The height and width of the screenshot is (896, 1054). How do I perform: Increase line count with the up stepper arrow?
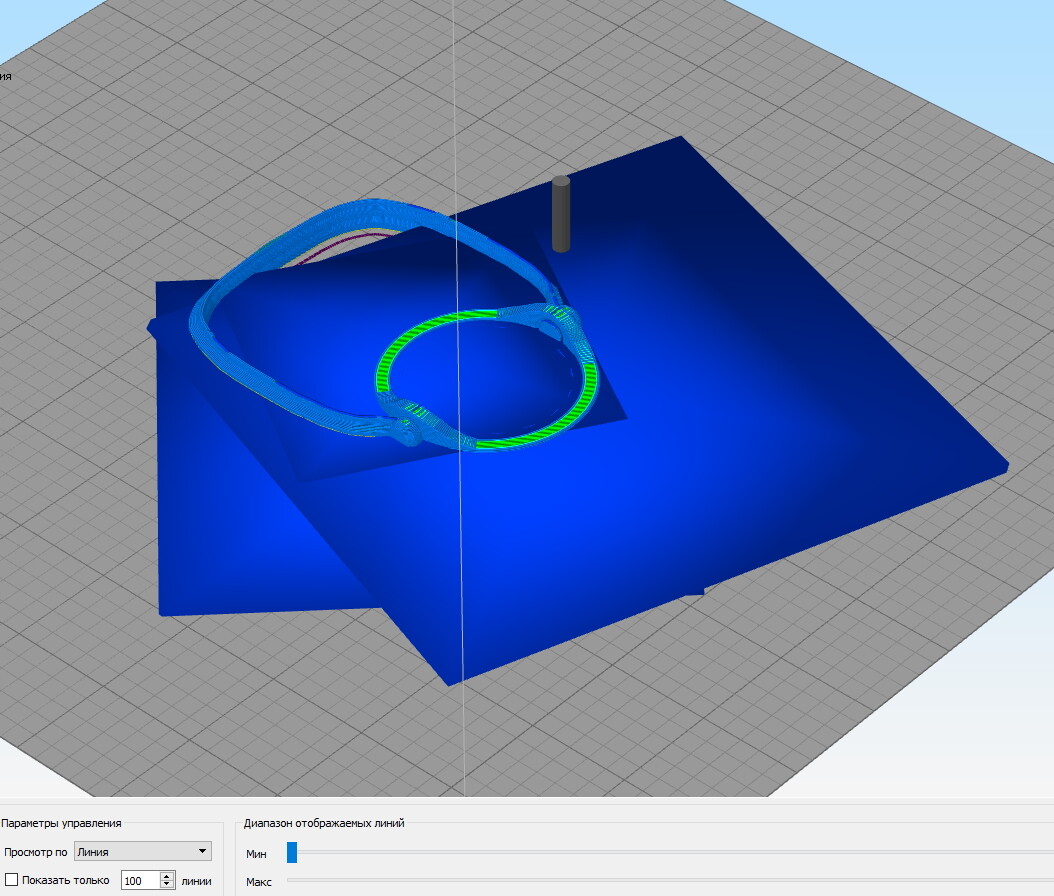[x=167, y=876]
